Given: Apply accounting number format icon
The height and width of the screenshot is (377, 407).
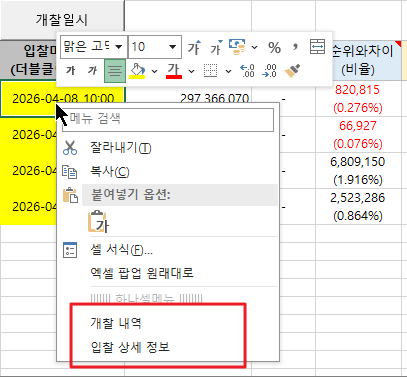Looking at the screenshot, I should (x=237, y=47).
